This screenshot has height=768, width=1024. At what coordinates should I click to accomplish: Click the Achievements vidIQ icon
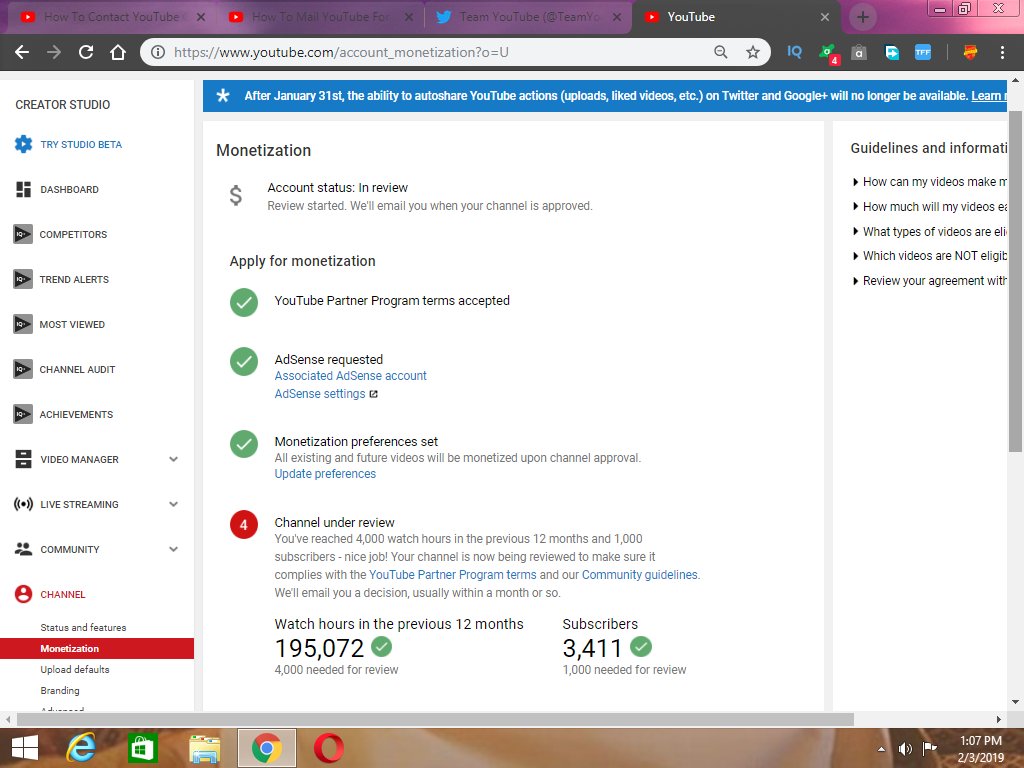[23, 414]
